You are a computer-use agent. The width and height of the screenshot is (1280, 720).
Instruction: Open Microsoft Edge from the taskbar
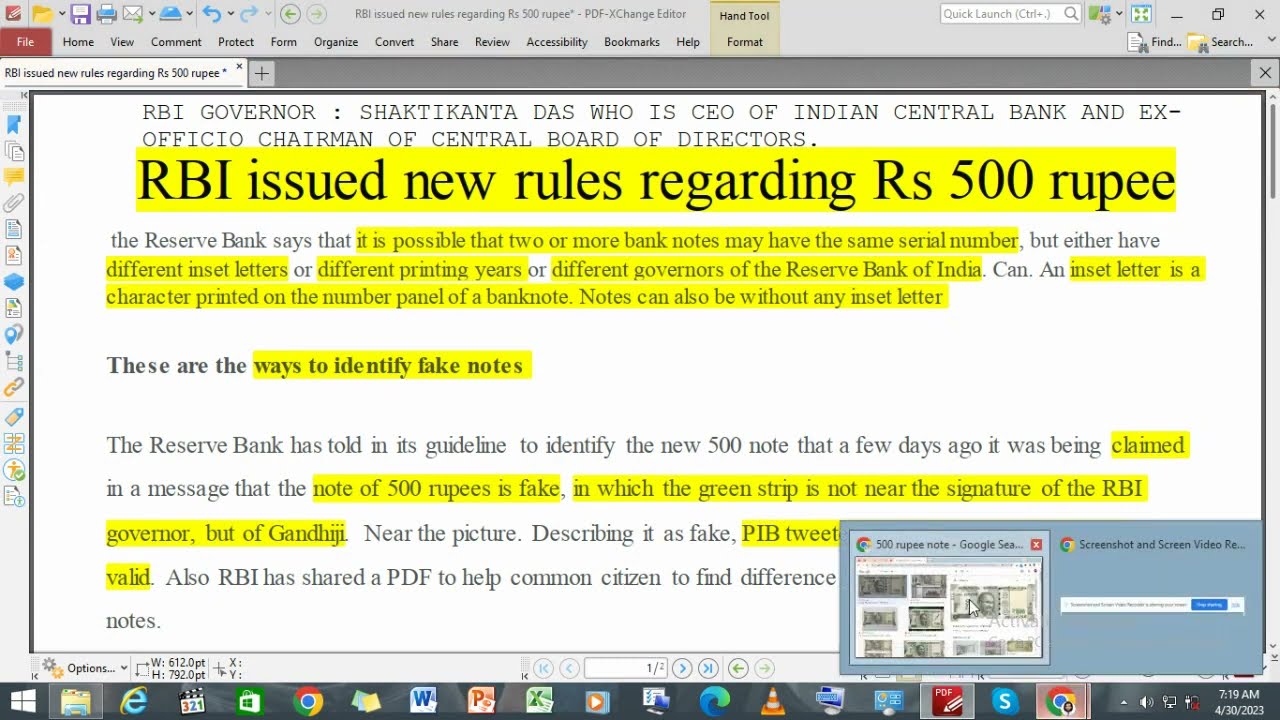(x=715, y=701)
